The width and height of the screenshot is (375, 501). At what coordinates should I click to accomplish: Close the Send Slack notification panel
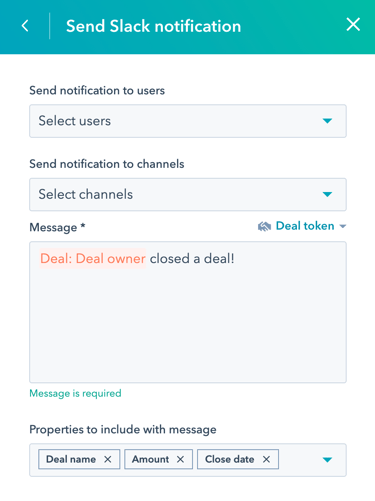pyautogui.click(x=353, y=25)
